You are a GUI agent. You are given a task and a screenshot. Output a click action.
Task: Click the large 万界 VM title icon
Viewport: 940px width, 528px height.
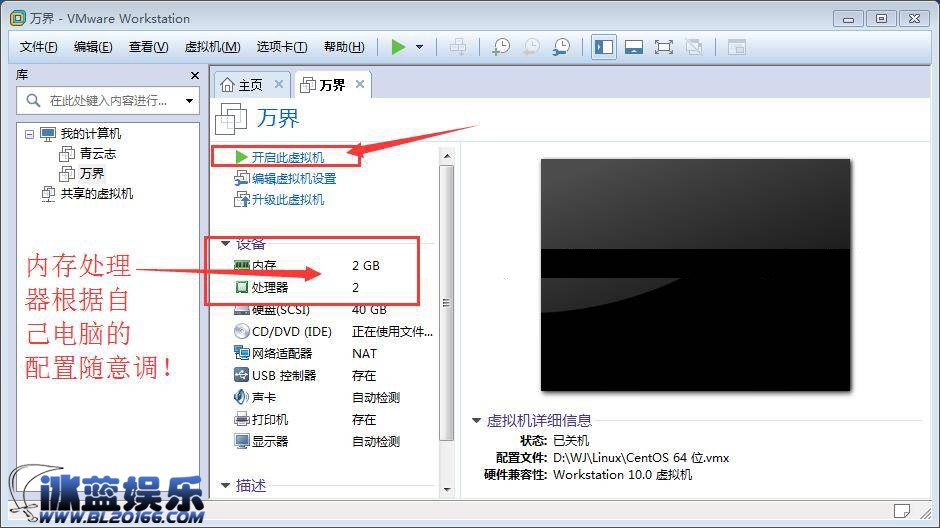231,118
